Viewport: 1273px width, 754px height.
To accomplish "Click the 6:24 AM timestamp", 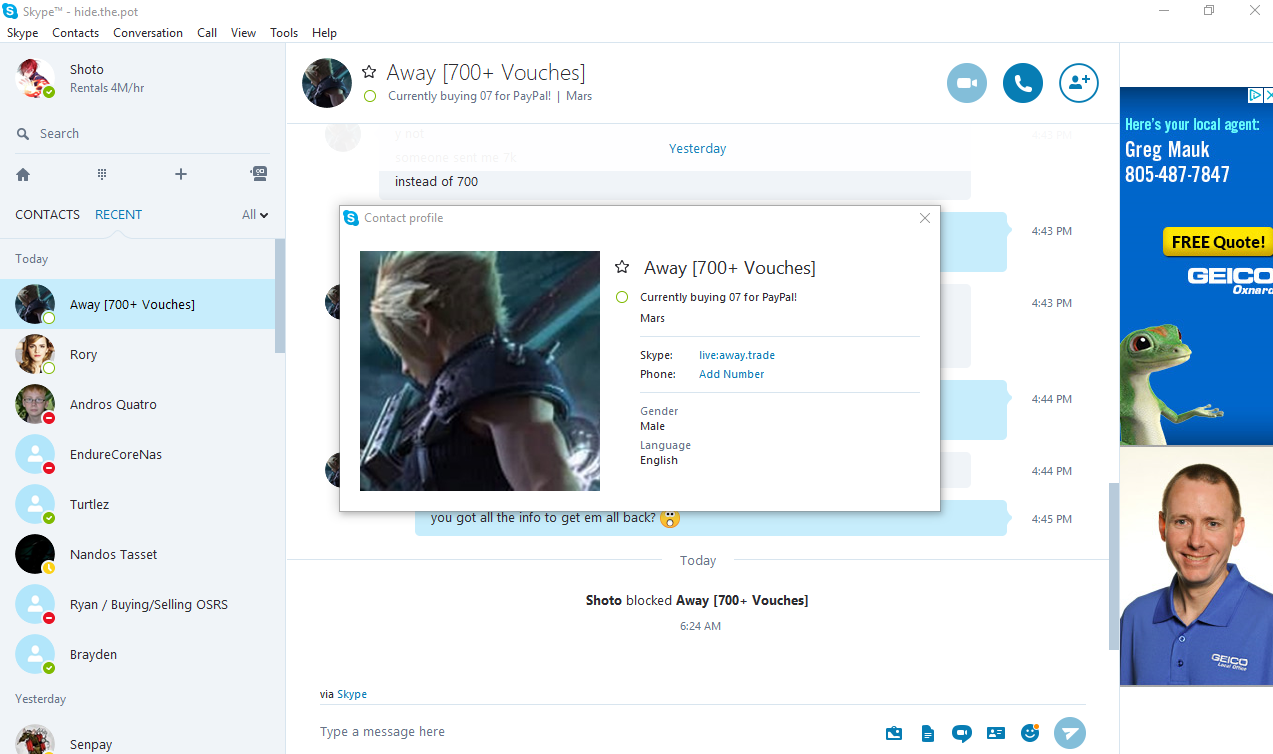I will [x=700, y=626].
